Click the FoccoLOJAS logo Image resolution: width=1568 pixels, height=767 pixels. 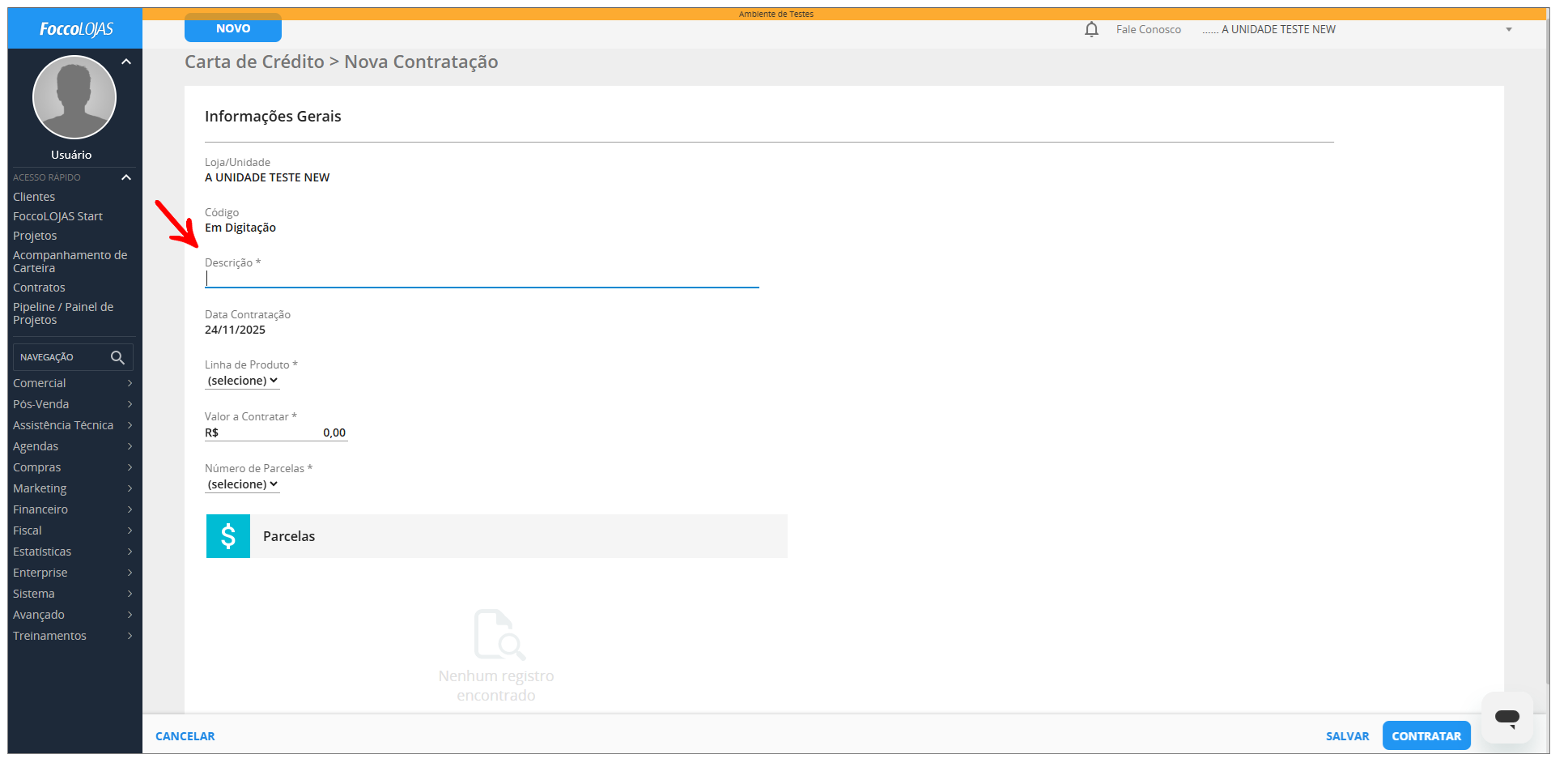click(76, 29)
